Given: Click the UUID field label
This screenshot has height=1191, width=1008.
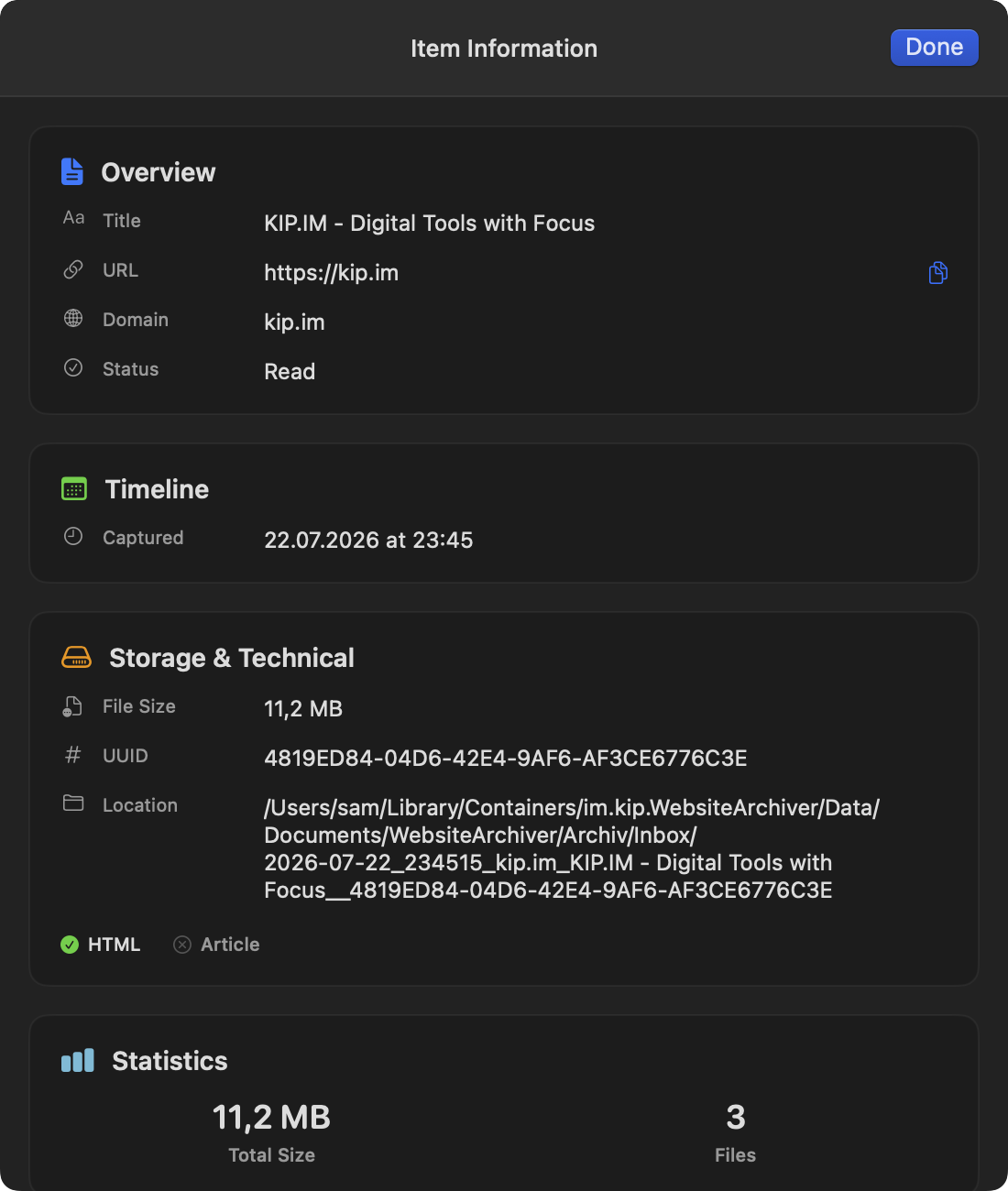Looking at the screenshot, I should pyautogui.click(x=126, y=756).
